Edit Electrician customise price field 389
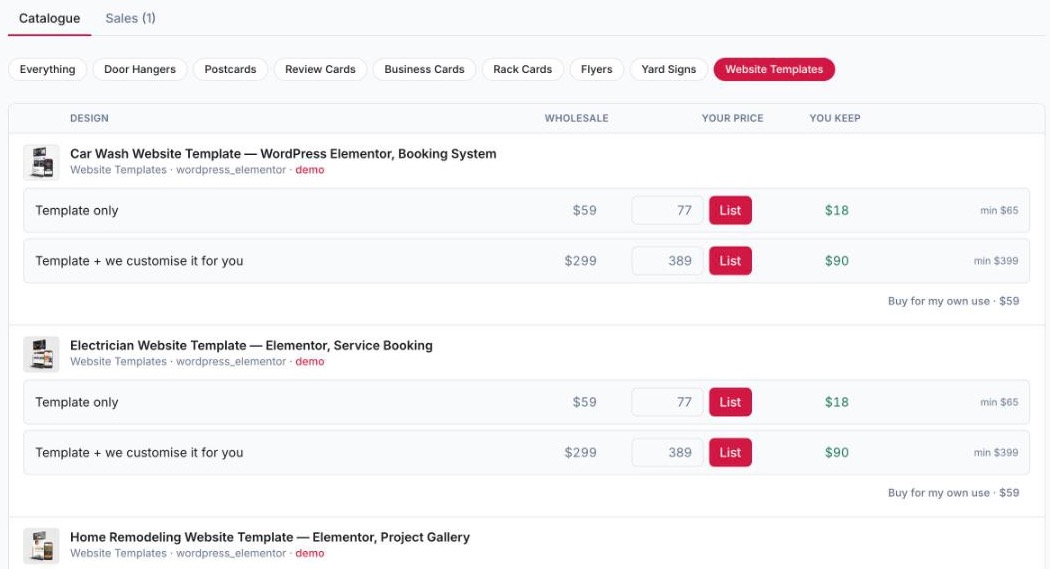This screenshot has width=1050, height=569. [x=668, y=453]
